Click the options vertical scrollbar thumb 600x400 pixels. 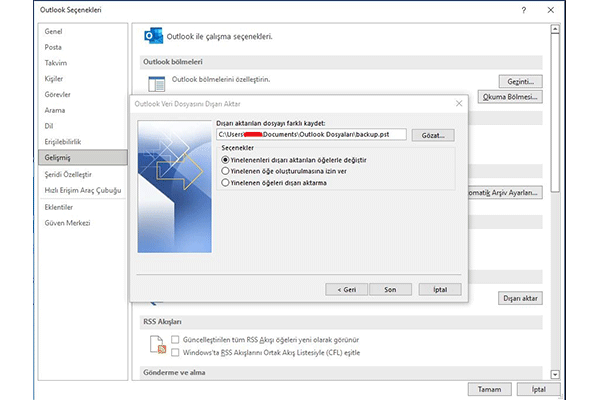[555, 113]
